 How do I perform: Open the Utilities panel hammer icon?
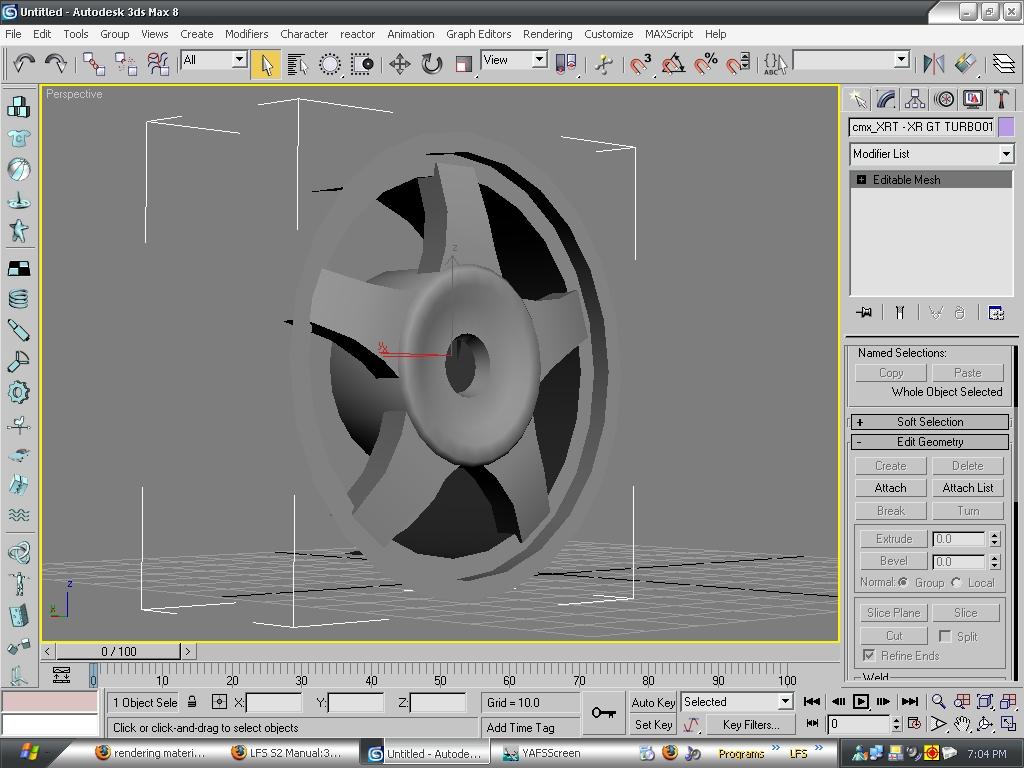tap(1001, 99)
